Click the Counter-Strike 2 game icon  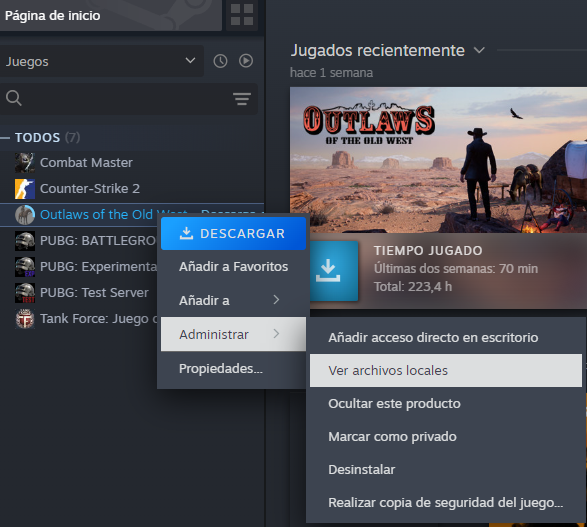[x=25, y=189]
